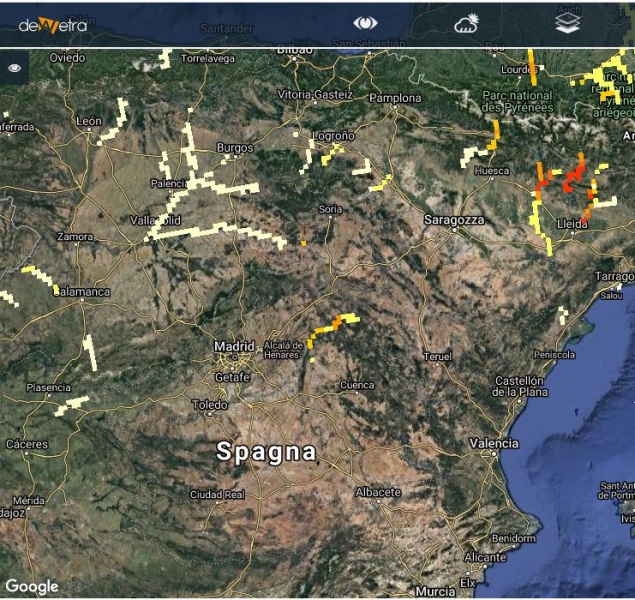635x600 pixels.
Task: Click the Dewetra logo
Action: click(x=53, y=25)
